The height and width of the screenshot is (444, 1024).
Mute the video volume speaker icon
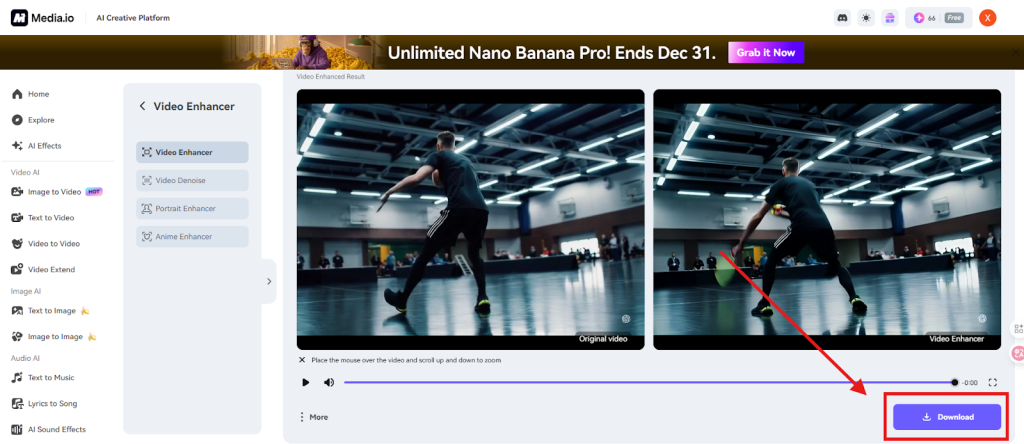pyautogui.click(x=329, y=382)
